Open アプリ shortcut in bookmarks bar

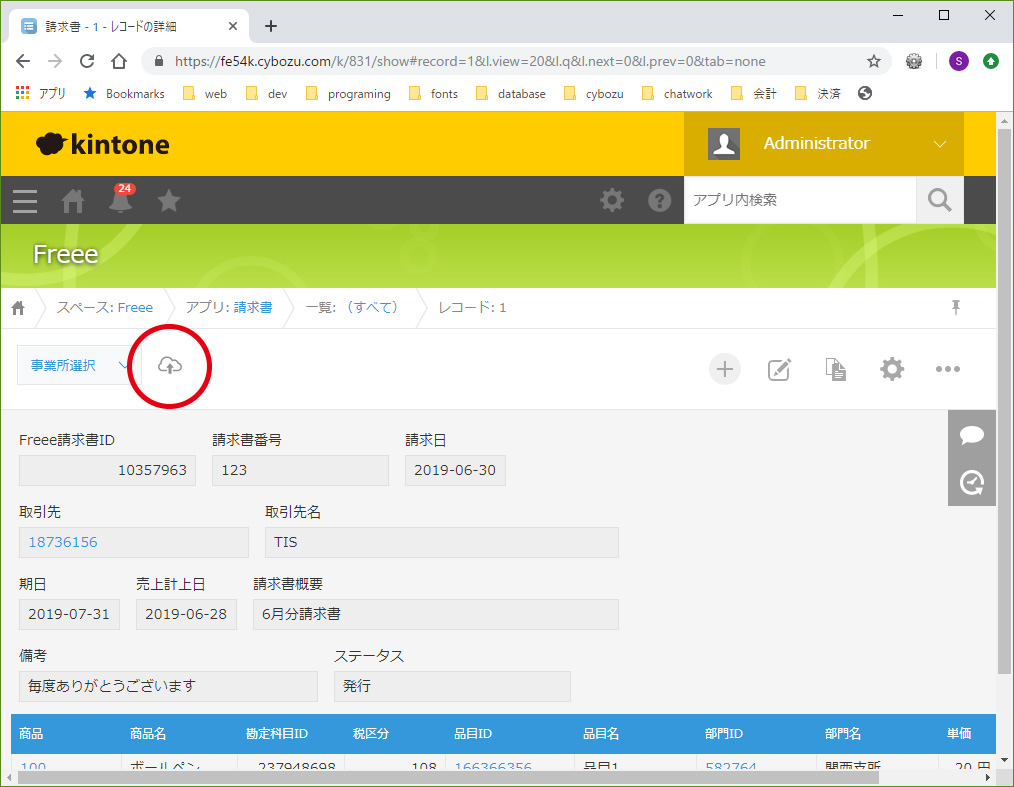point(41,94)
